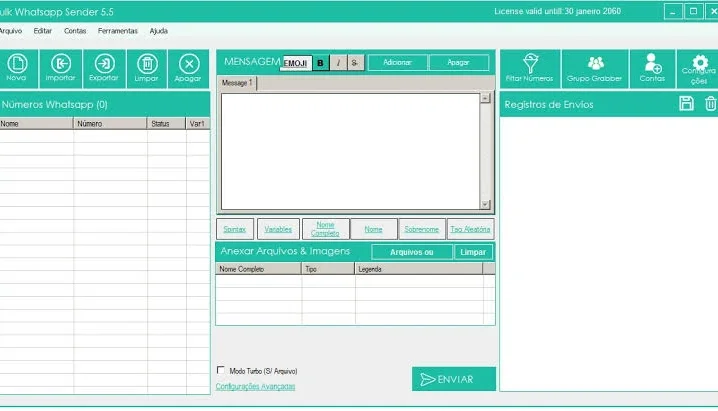This screenshot has width=718, height=411.
Task: Open Configurações gear icon
Action: (x=699, y=69)
